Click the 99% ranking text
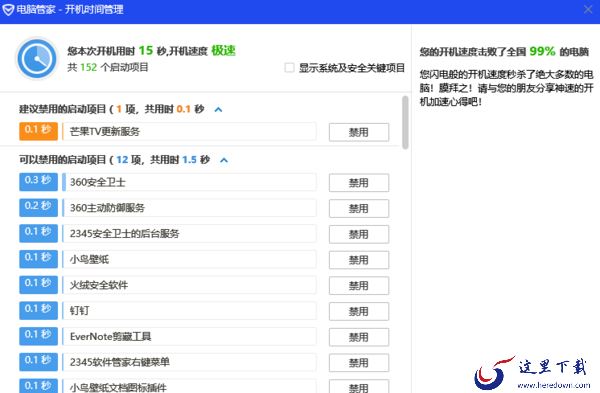This screenshot has height=393, width=600. pyautogui.click(x=542, y=51)
